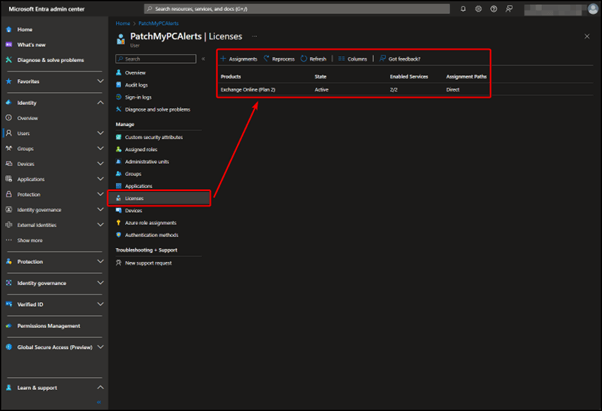Follow the Home breadcrumb link
The height and width of the screenshot is (411, 602).
(x=123, y=23)
